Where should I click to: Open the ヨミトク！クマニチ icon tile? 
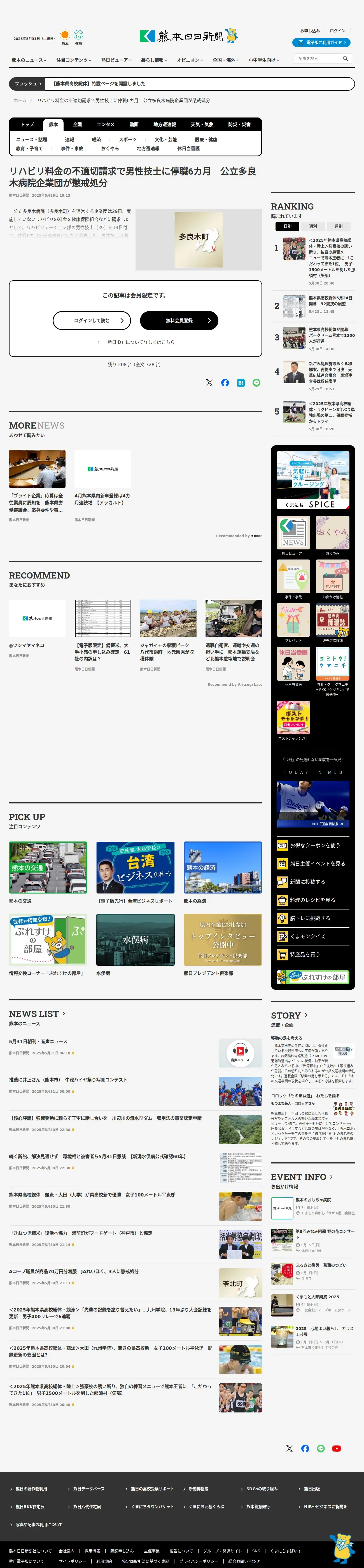click(332, 664)
